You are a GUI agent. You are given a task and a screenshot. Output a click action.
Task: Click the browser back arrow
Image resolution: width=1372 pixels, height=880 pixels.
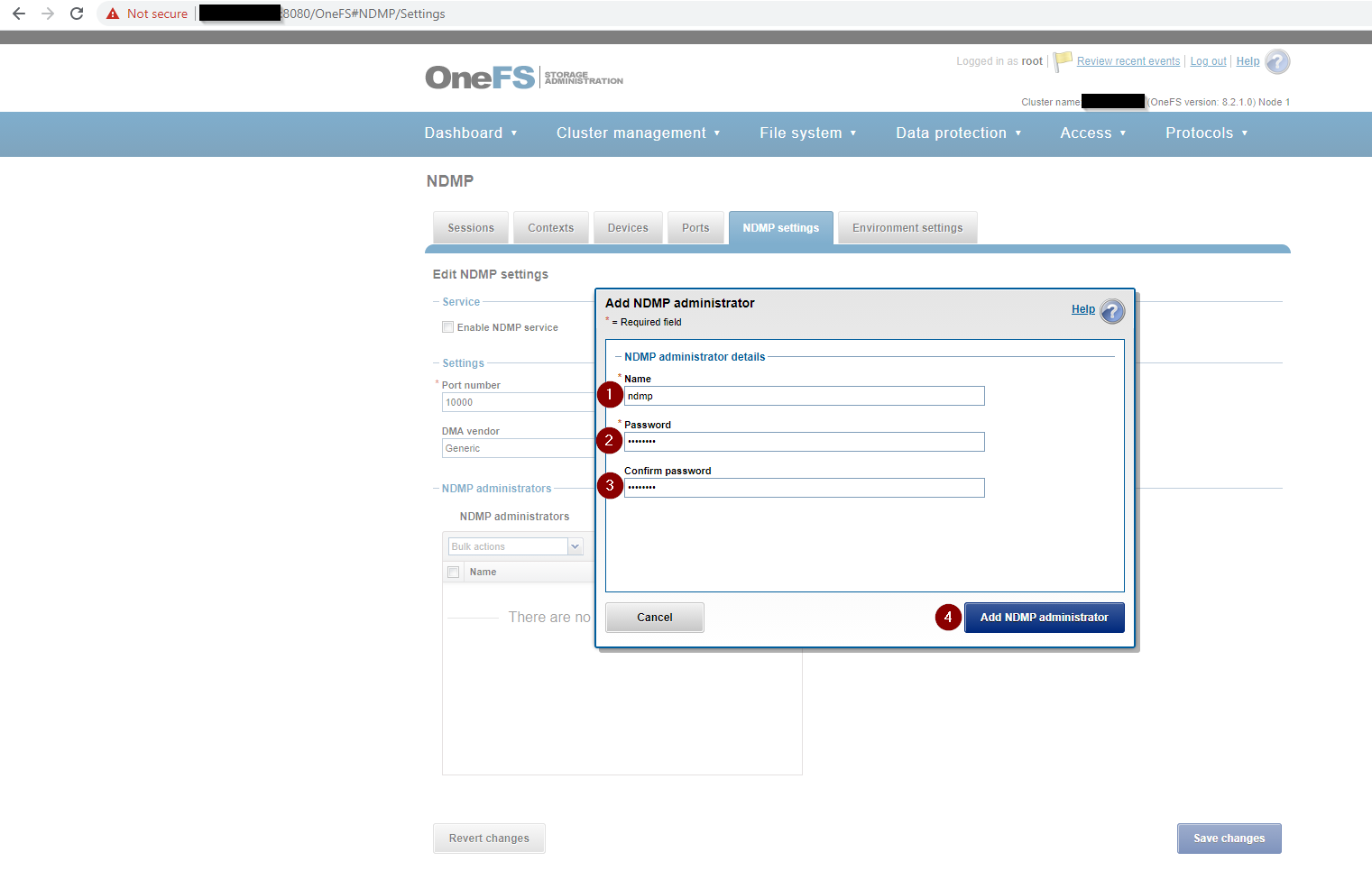[19, 14]
